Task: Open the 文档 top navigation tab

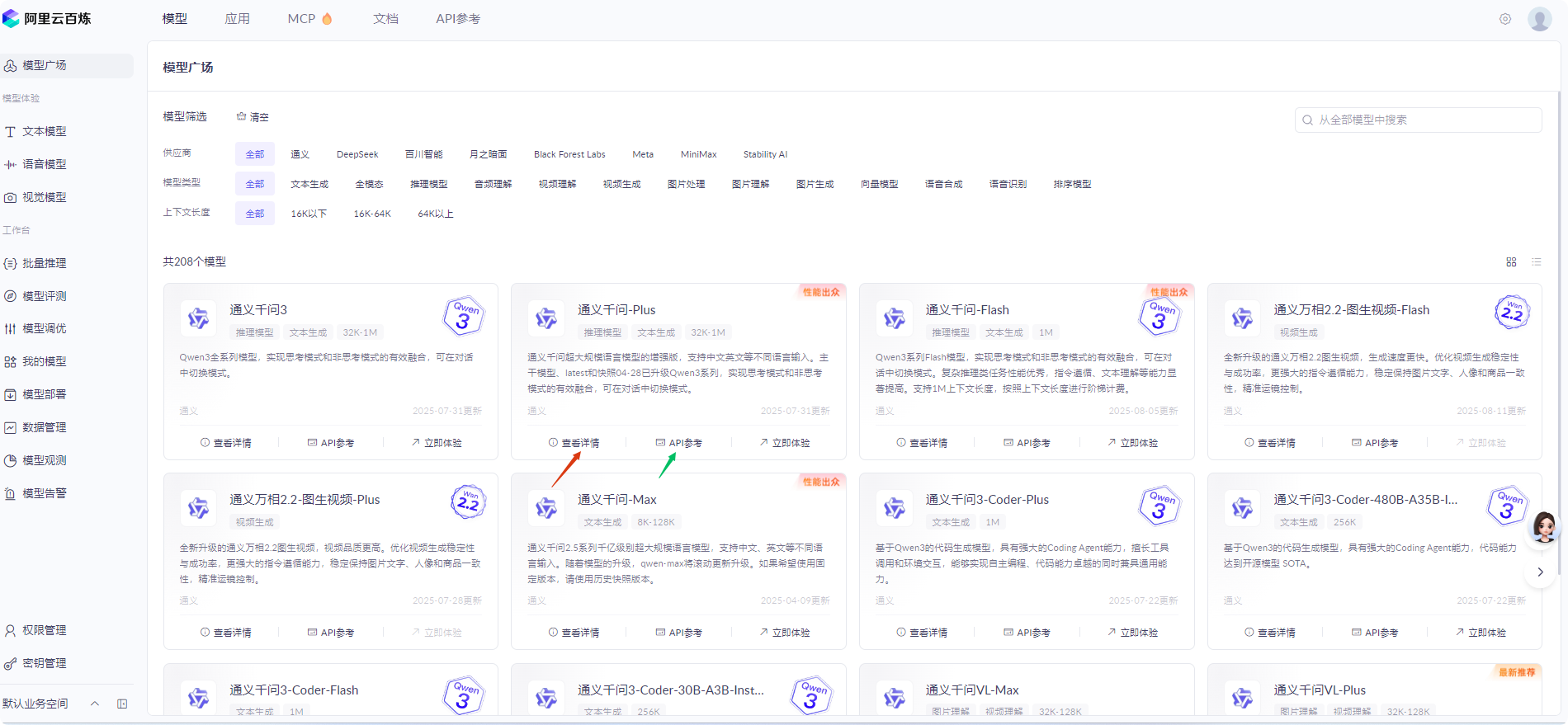Action: tap(385, 19)
